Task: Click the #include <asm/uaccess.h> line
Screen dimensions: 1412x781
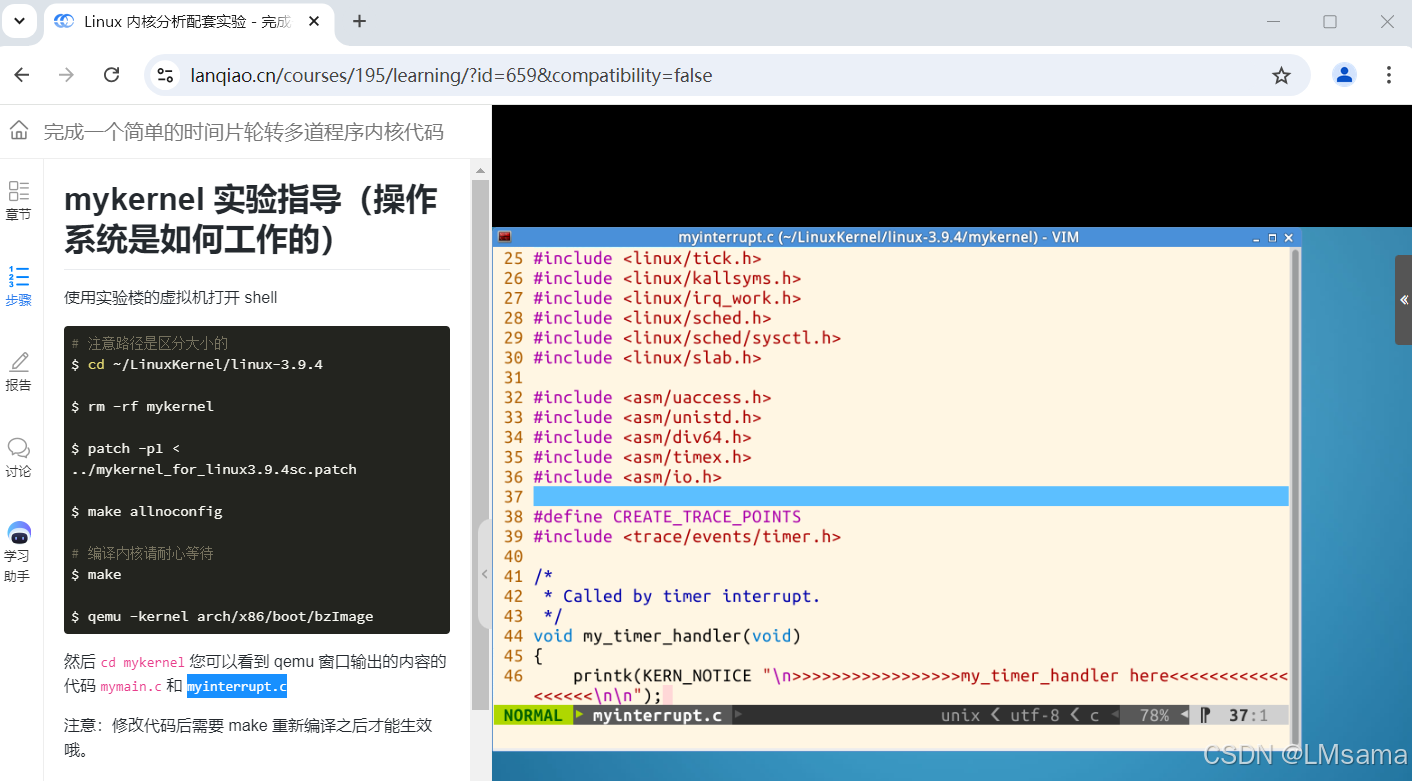Action: pos(652,397)
